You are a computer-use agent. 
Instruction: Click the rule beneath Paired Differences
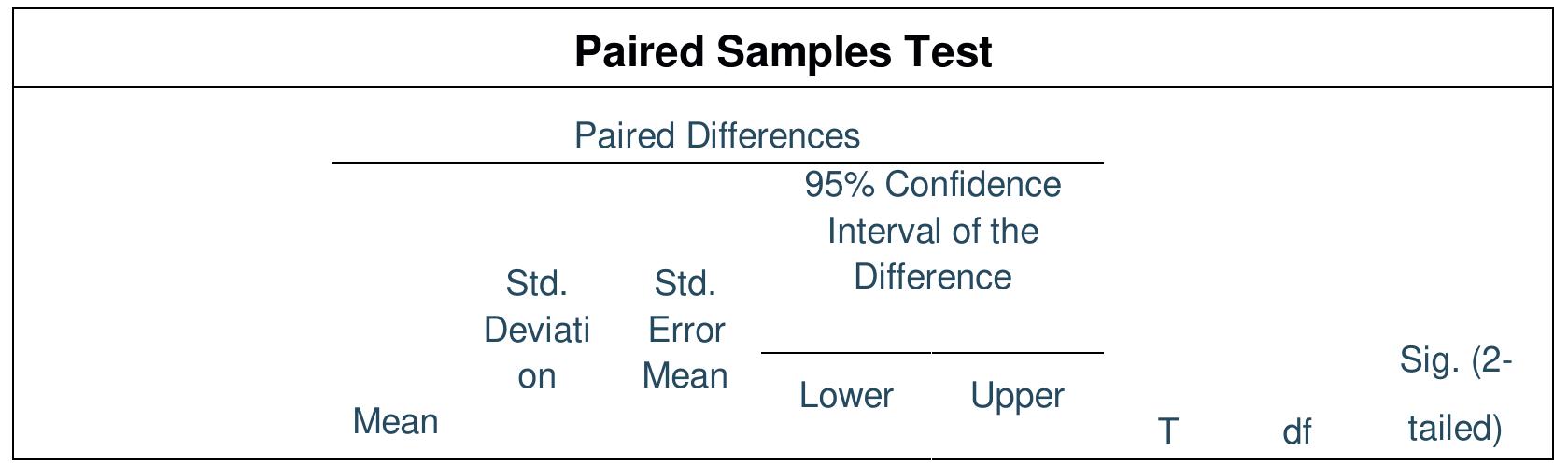(x=717, y=163)
